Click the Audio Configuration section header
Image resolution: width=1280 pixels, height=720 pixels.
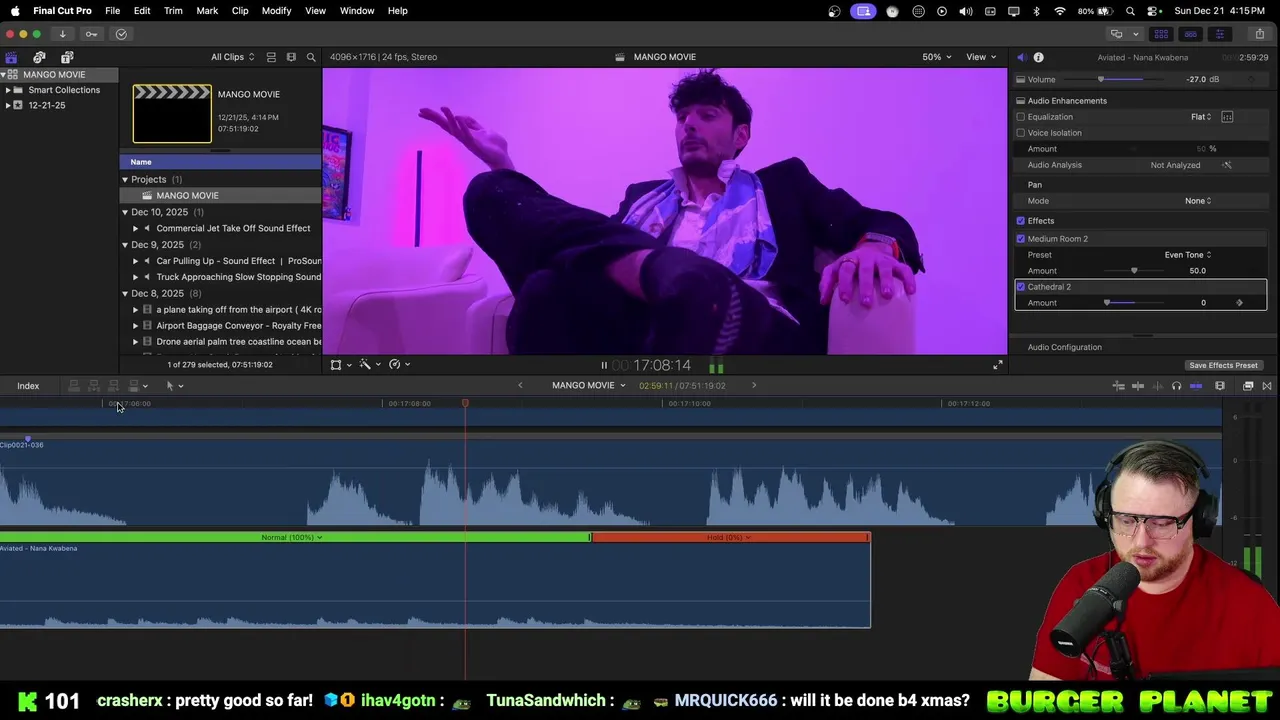[x=1064, y=347]
